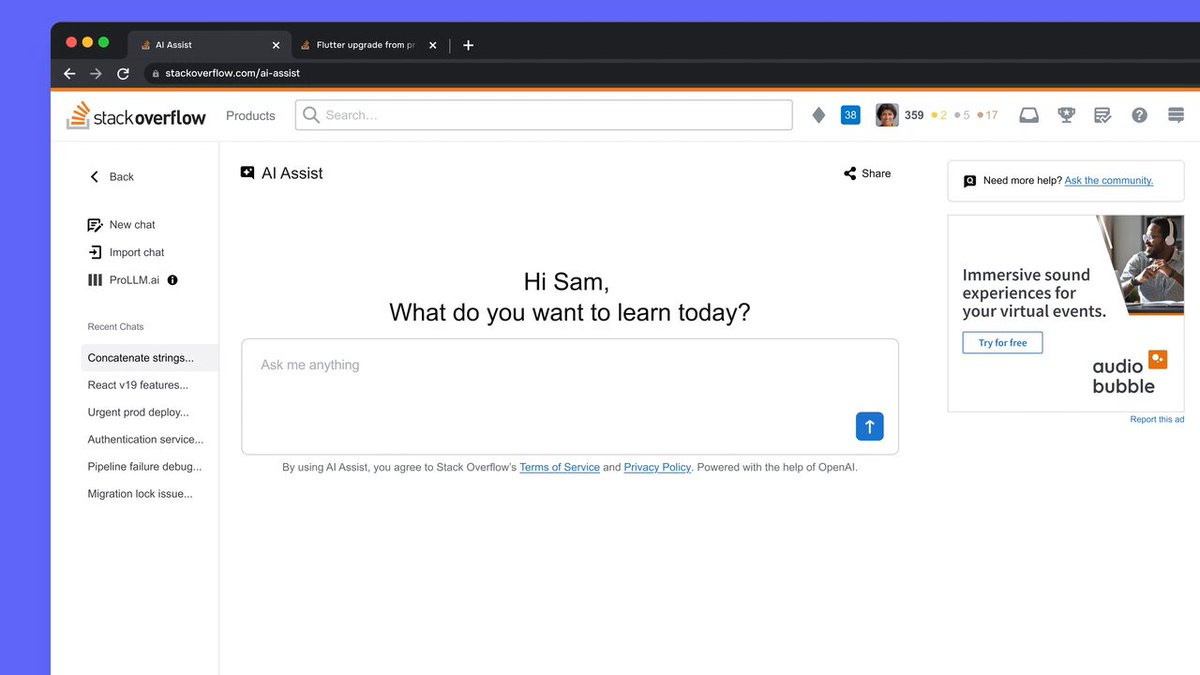The image size is (1200, 675).
Task: Select Import chat in the sidebar
Action: [126, 252]
